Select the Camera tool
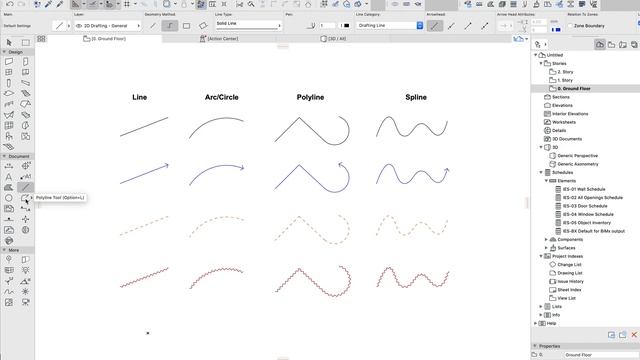The image size is (640, 360). (x=26, y=302)
